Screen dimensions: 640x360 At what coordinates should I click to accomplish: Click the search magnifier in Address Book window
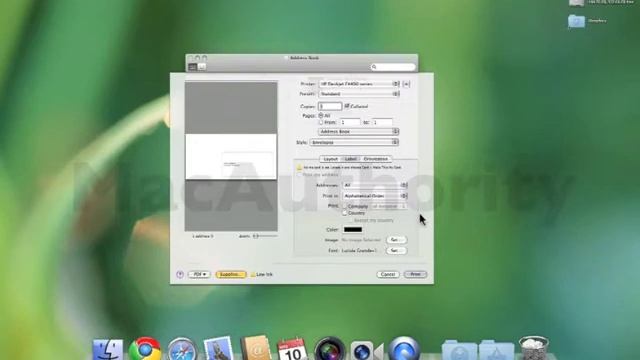374,67
